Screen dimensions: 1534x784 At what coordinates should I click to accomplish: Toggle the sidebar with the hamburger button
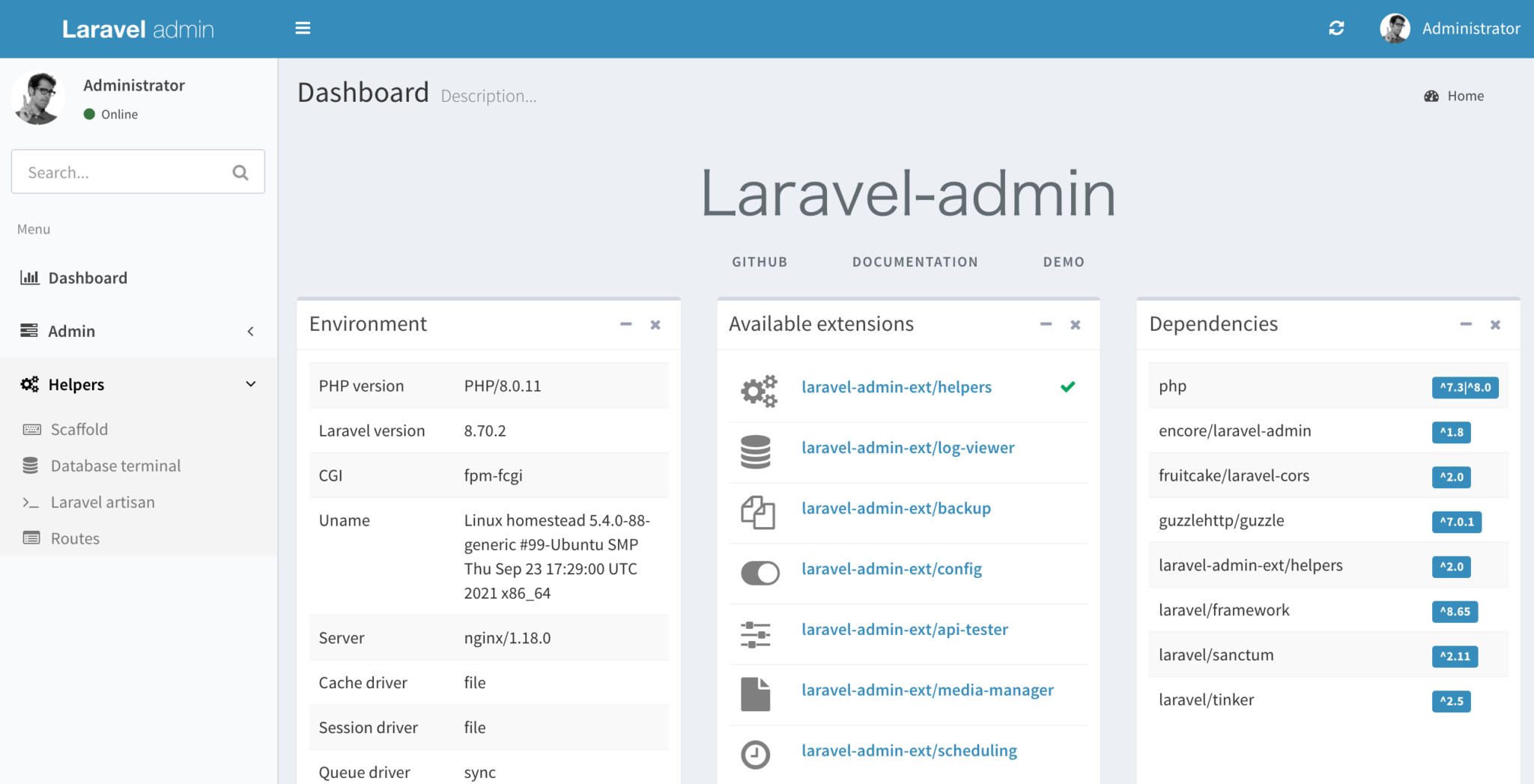click(303, 28)
